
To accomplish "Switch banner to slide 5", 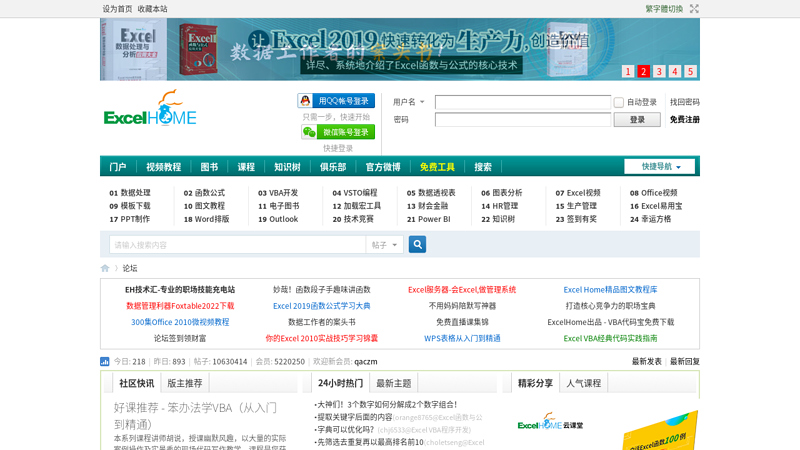I will [x=690, y=71].
